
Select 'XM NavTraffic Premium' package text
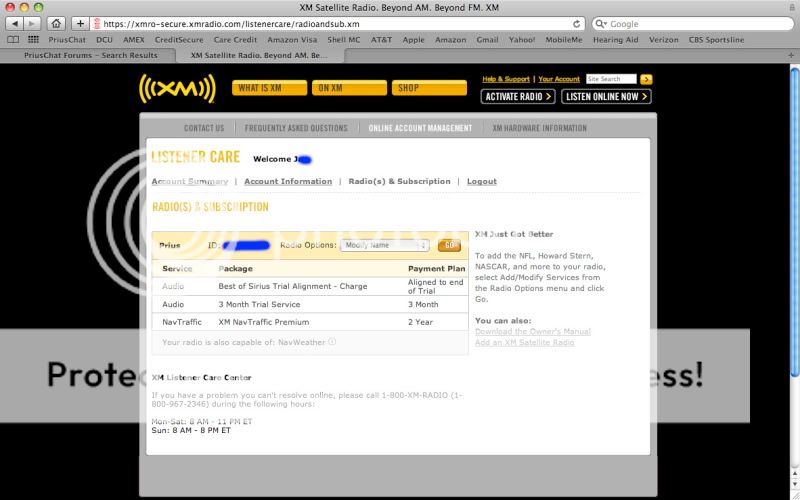click(264, 322)
